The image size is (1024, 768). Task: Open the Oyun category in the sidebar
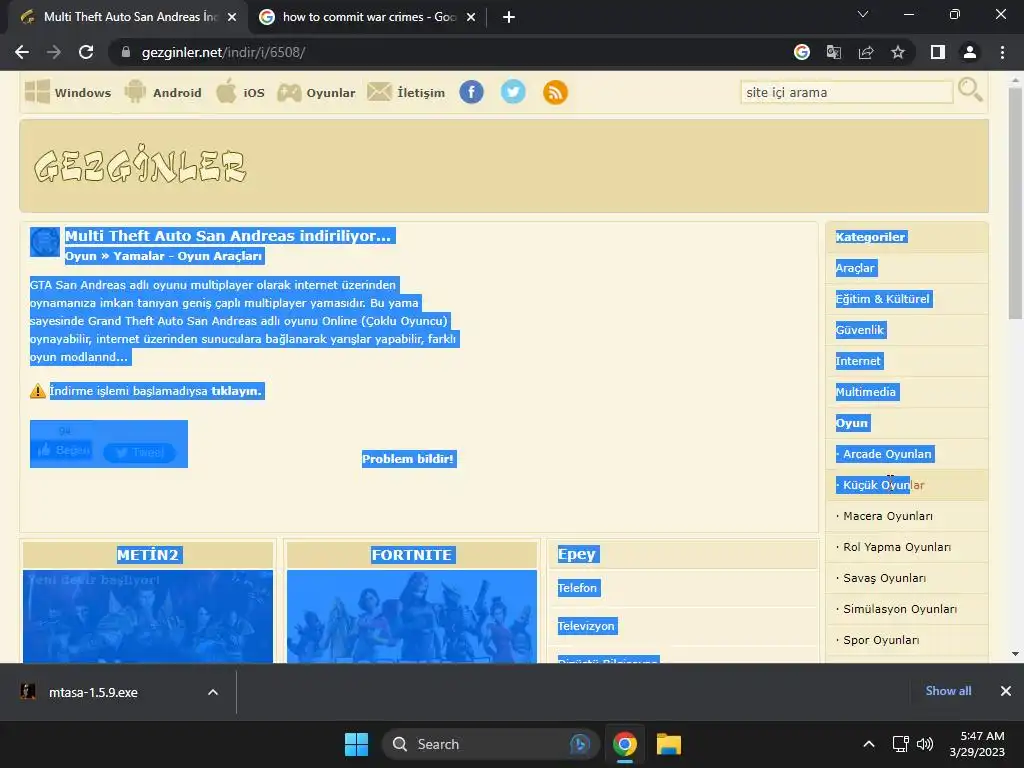(x=852, y=423)
